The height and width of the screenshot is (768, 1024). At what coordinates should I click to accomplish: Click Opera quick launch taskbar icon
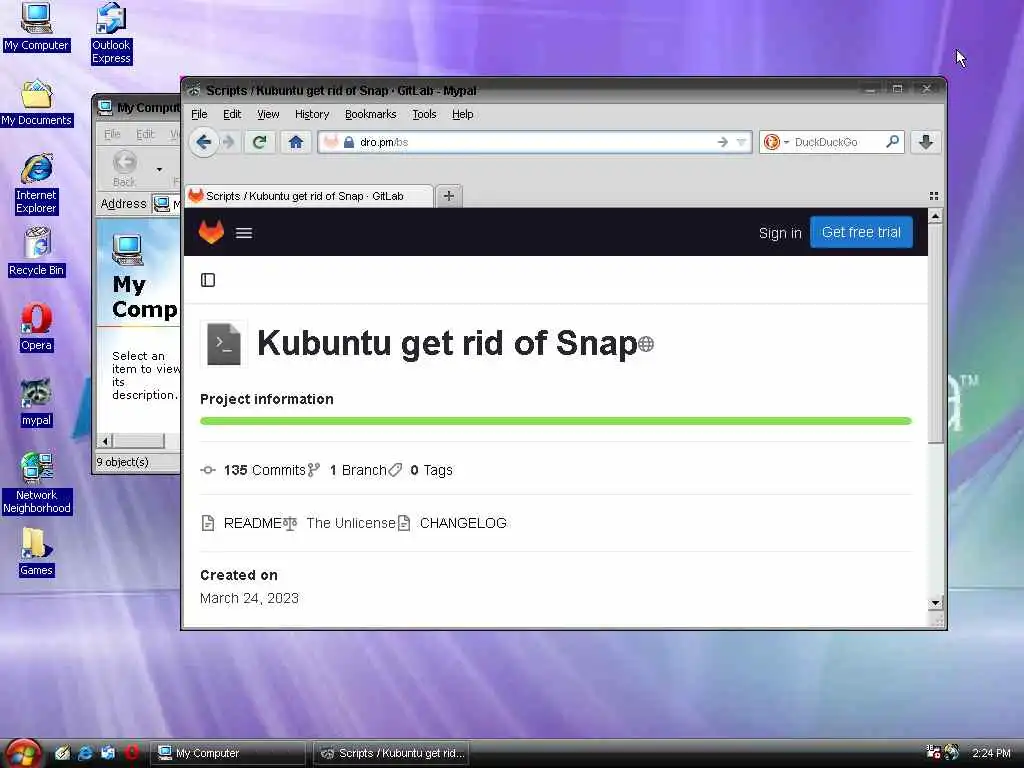[x=132, y=753]
